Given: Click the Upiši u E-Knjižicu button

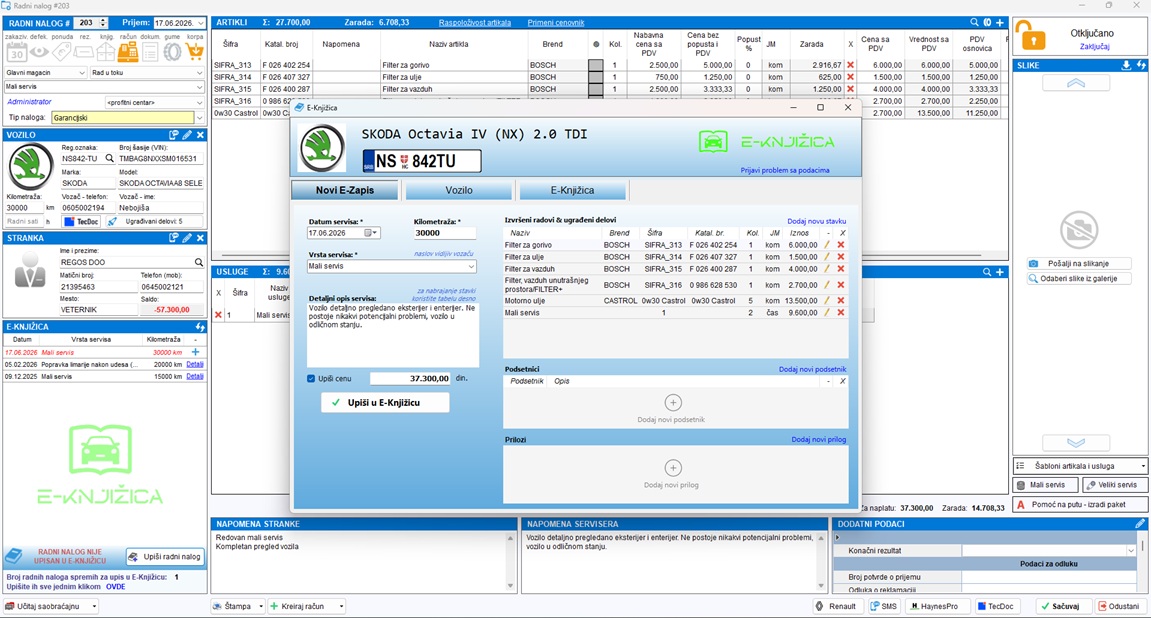Looking at the screenshot, I should 385,402.
